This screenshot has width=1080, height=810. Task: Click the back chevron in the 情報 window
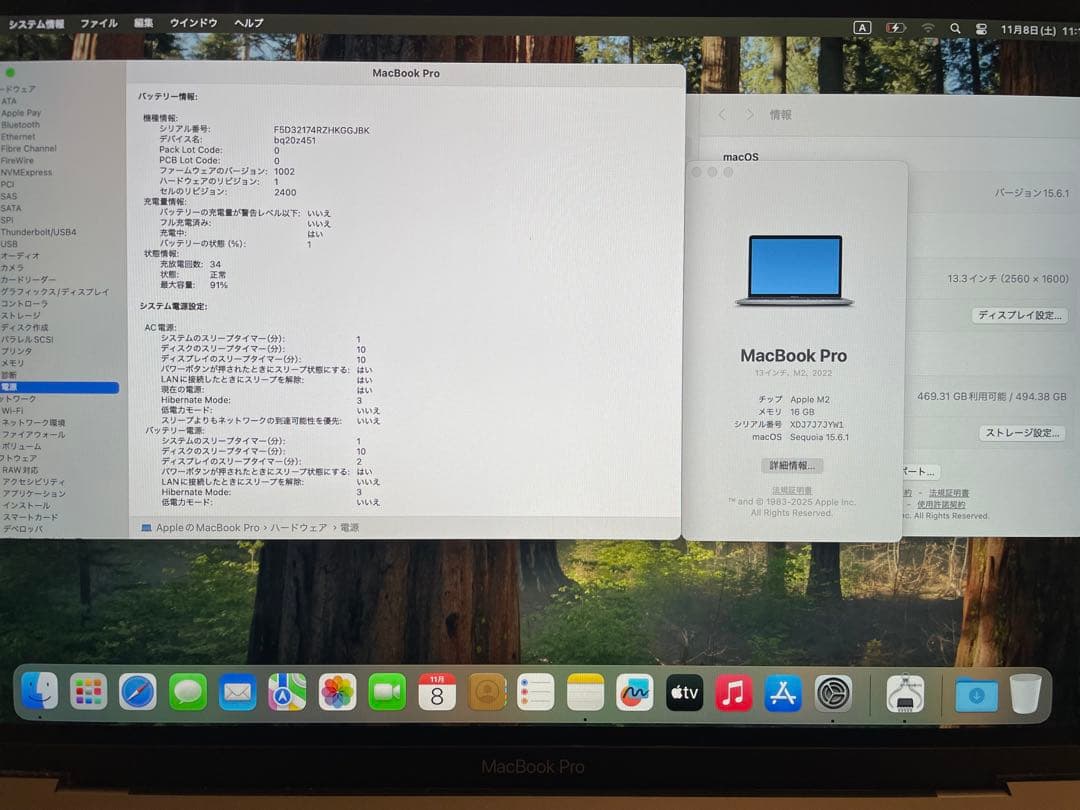(723, 115)
